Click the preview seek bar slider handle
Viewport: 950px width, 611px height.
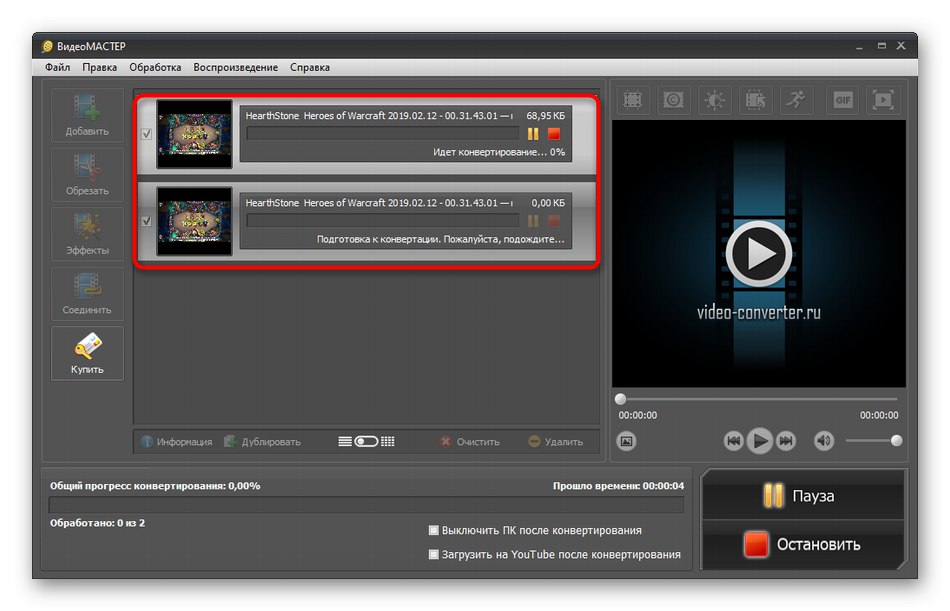pyautogui.click(x=620, y=399)
